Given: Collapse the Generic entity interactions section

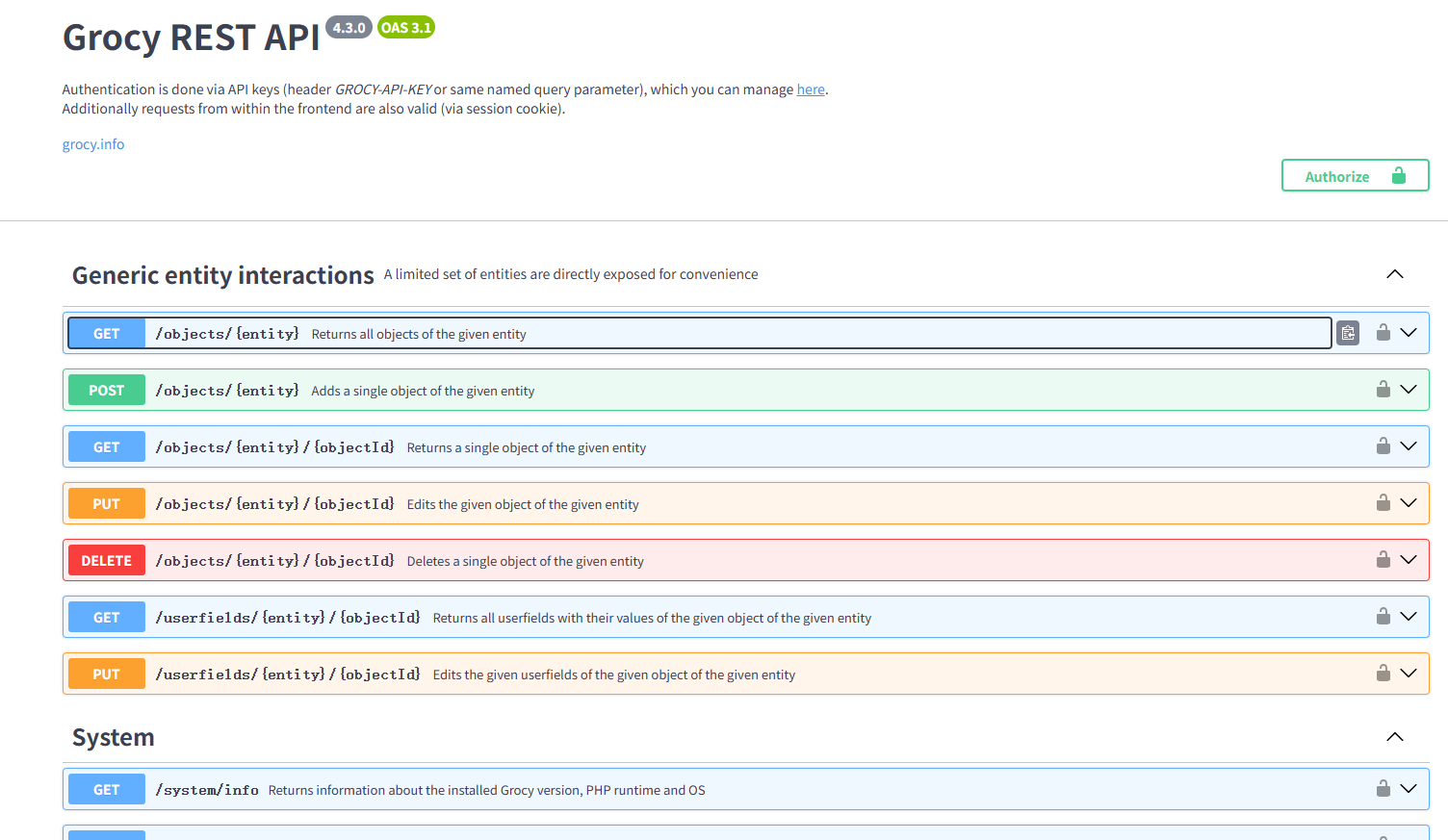Looking at the screenshot, I should point(1395,274).
